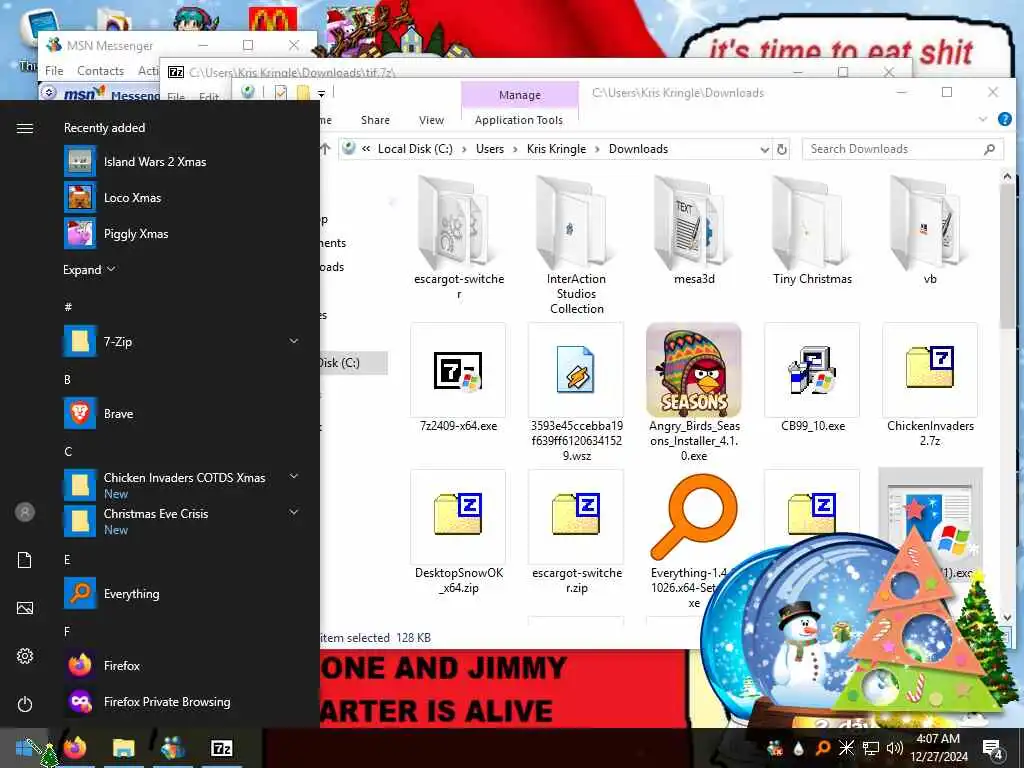Open File menu in MSN Messenger

(54, 71)
